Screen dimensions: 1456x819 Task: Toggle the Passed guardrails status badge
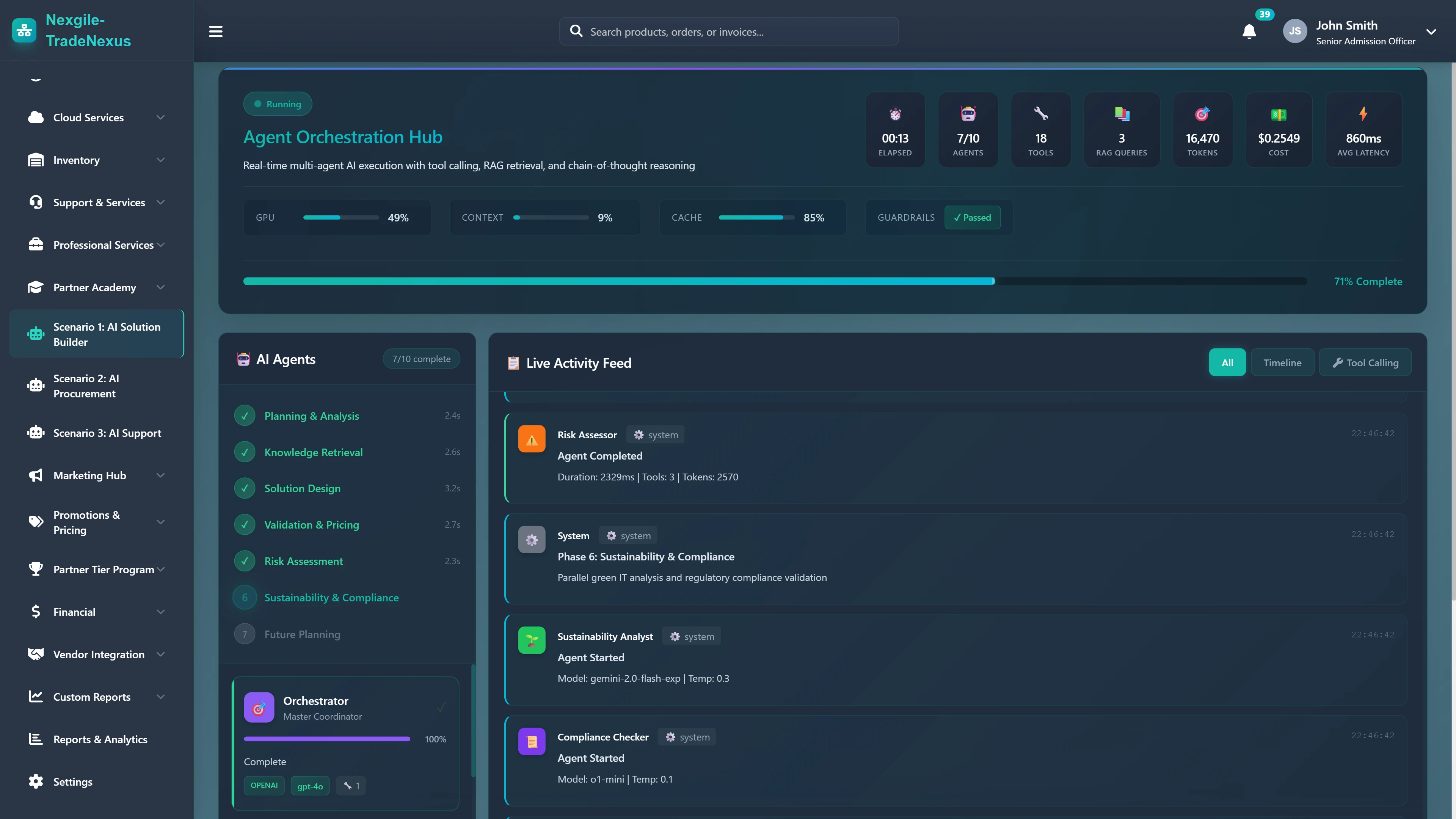[972, 217]
